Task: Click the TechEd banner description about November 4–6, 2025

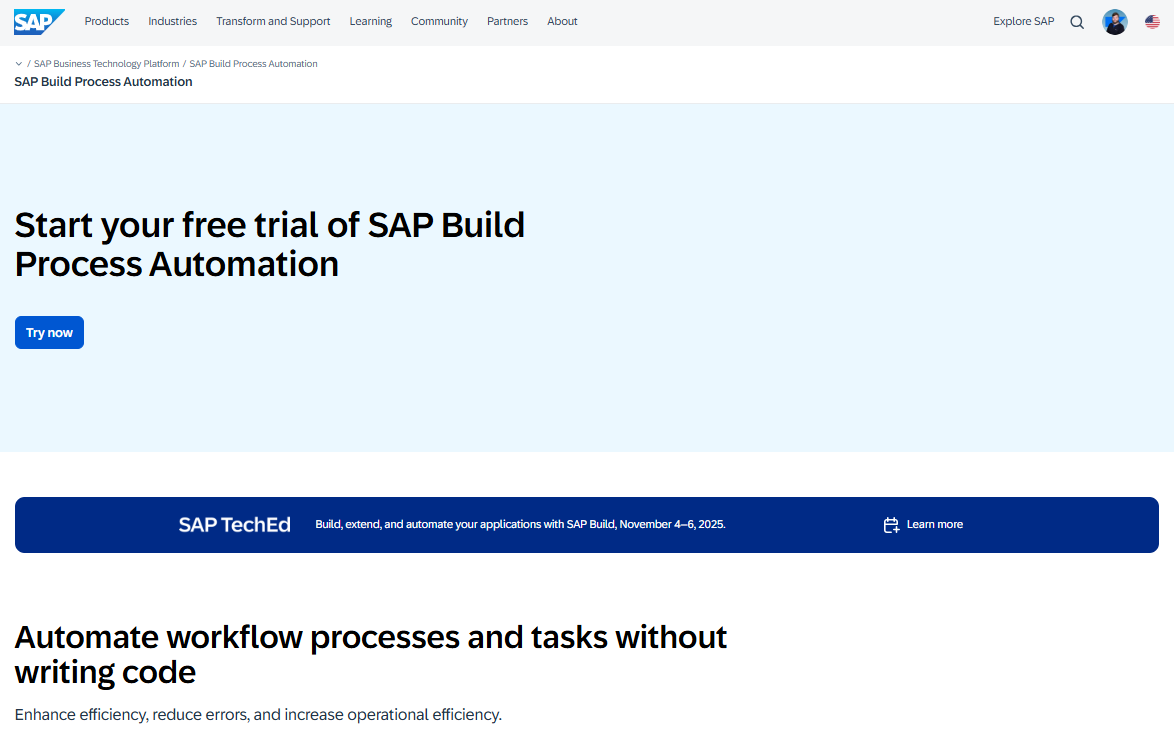Action: coord(520,524)
